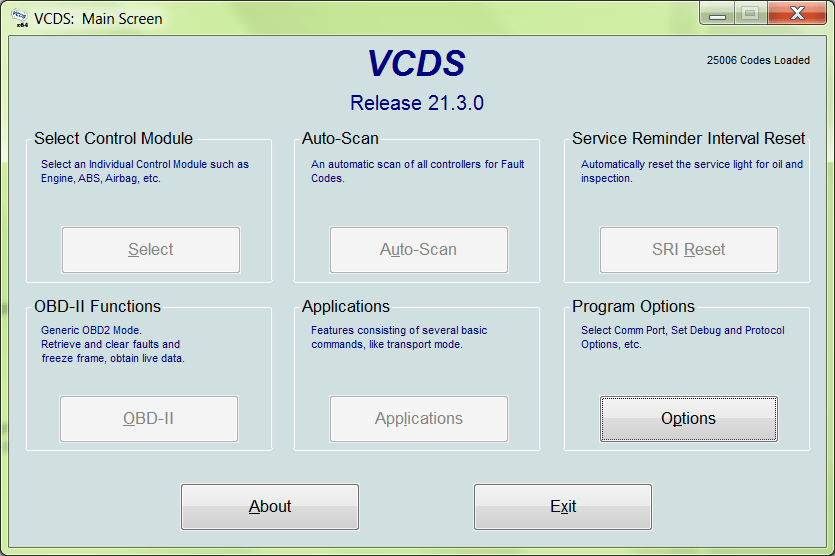This screenshot has height=556, width=835.
Task: Click 'VCDS: Main Screen' title bar text
Action: 98,19
